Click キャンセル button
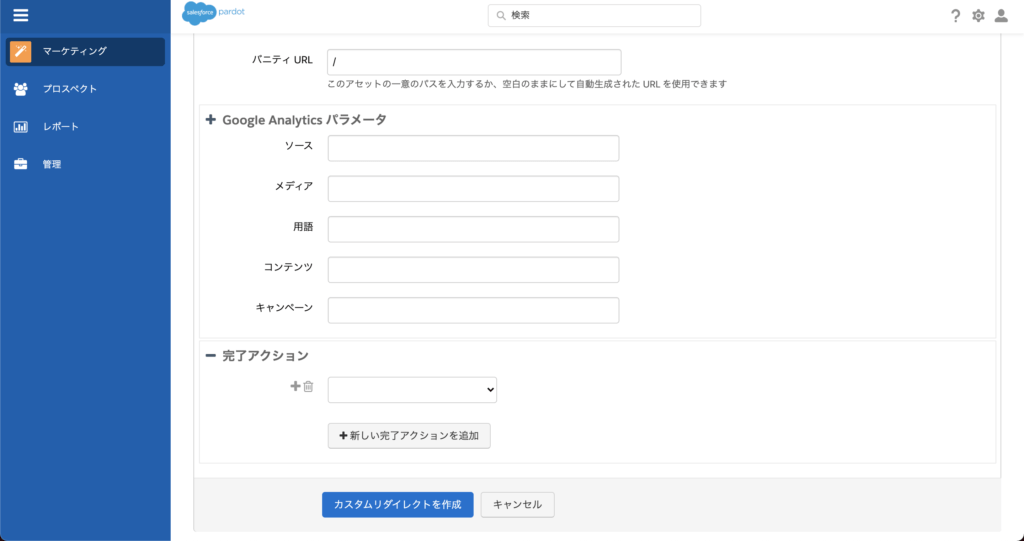The image size is (1024, 541). 517,504
